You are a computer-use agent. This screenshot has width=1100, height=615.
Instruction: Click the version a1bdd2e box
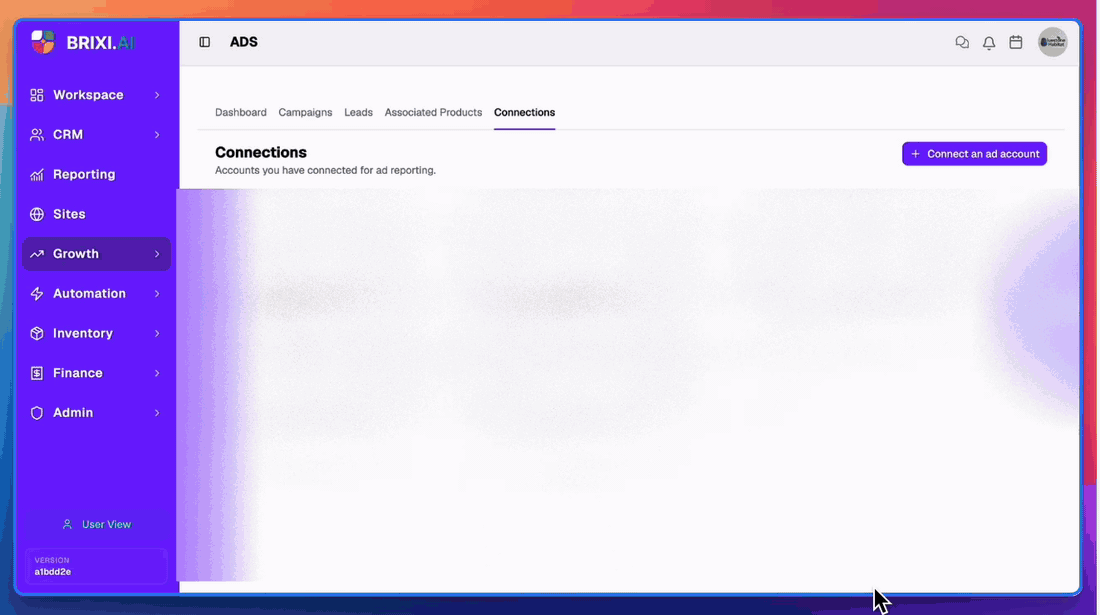tap(96, 566)
